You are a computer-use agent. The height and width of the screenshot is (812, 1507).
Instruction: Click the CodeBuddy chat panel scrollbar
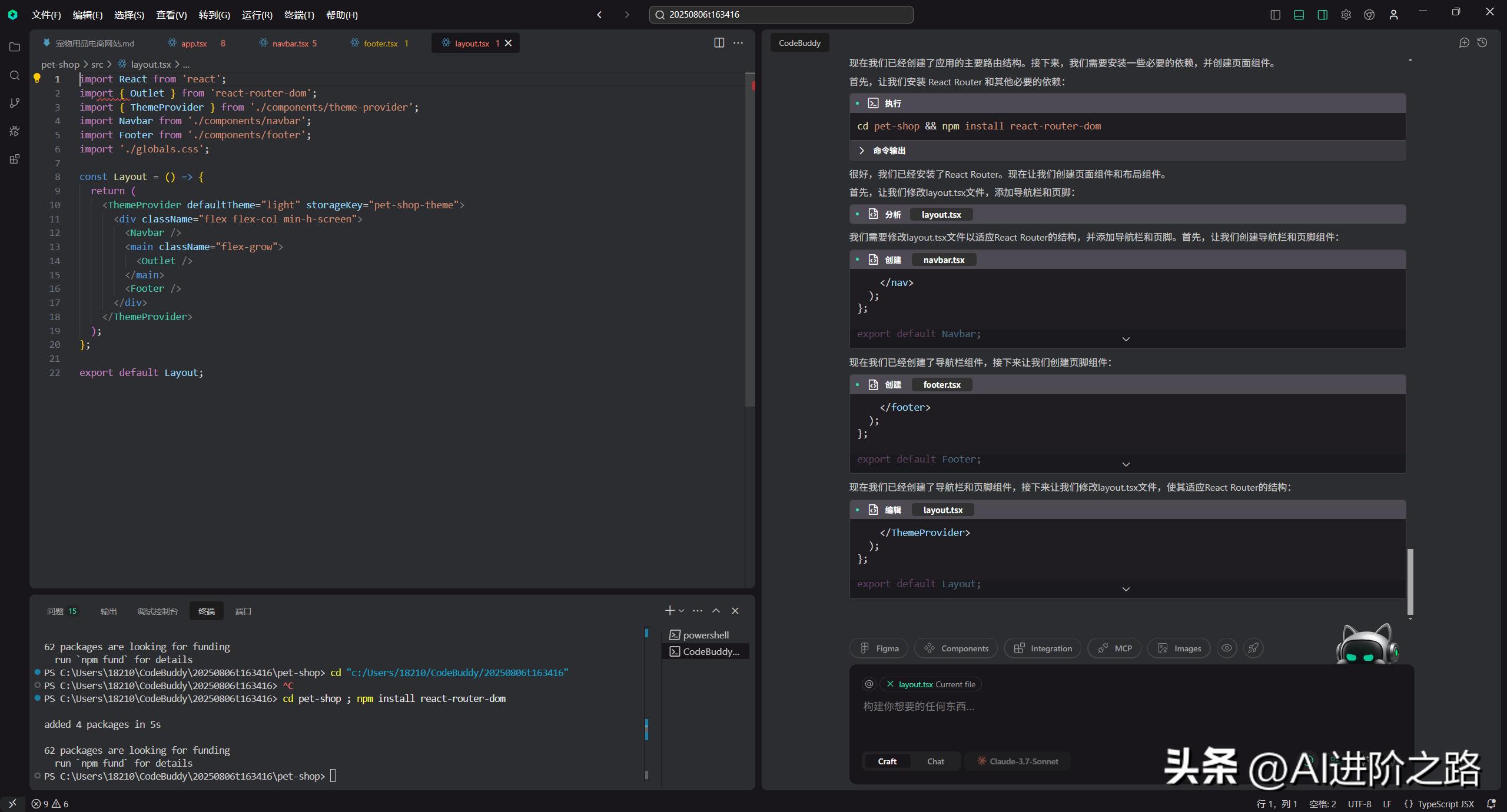[1410, 581]
